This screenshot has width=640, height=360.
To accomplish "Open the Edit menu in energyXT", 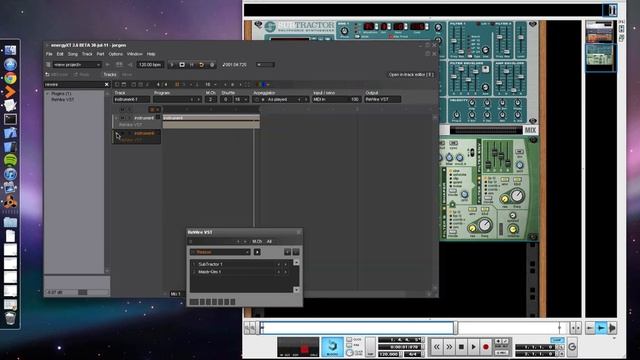I will pyautogui.click(x=60, y=54).
